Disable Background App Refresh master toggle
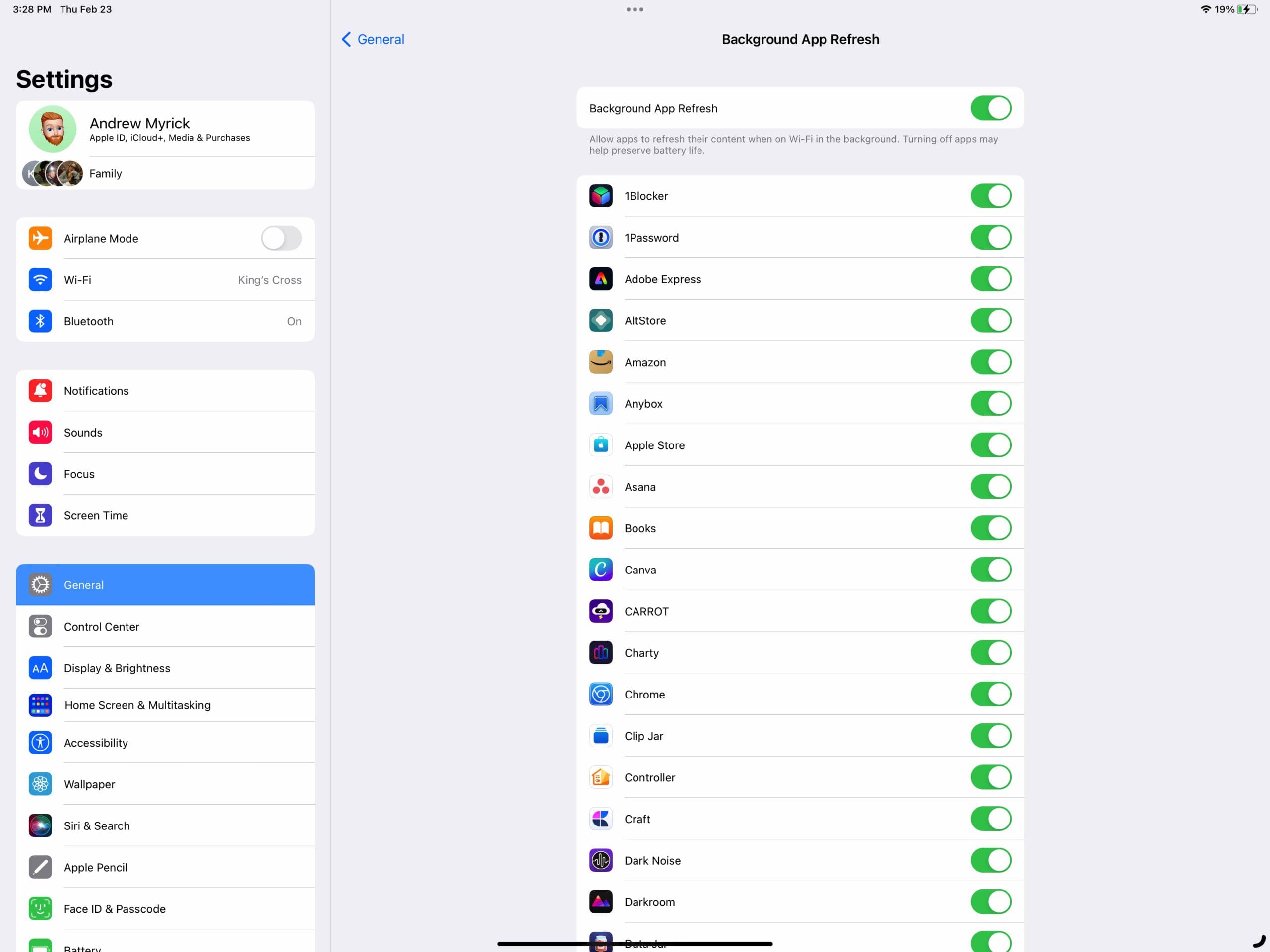 click(992, 108)
